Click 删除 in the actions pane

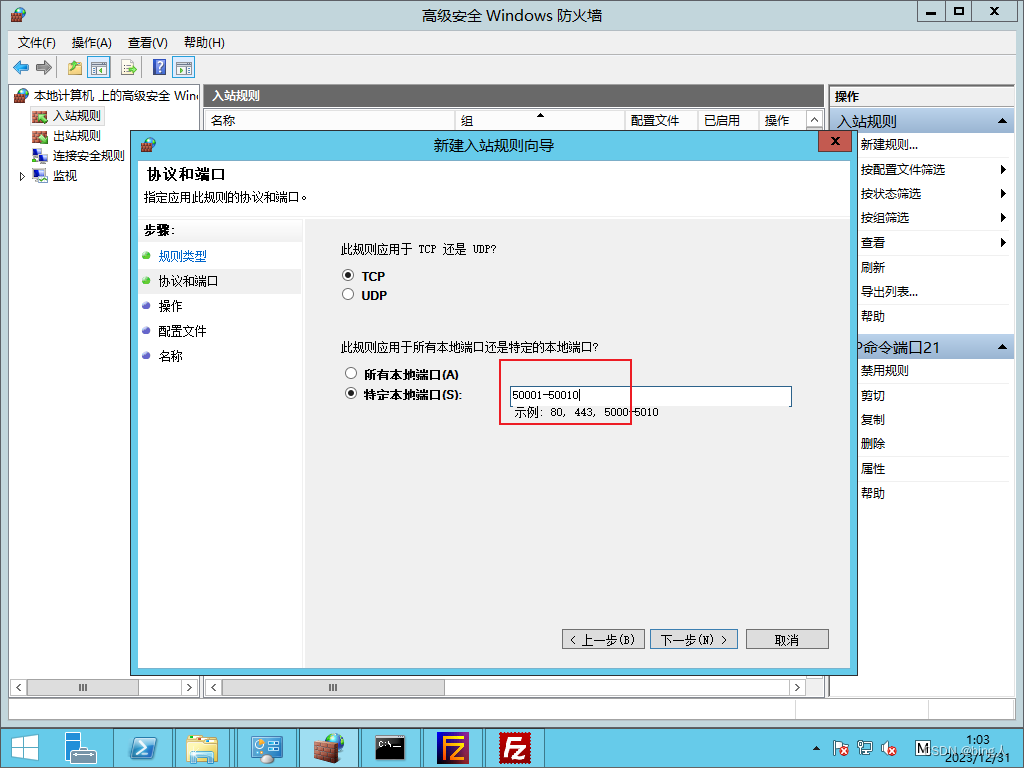pyautogui.click(x=872, y=444)
